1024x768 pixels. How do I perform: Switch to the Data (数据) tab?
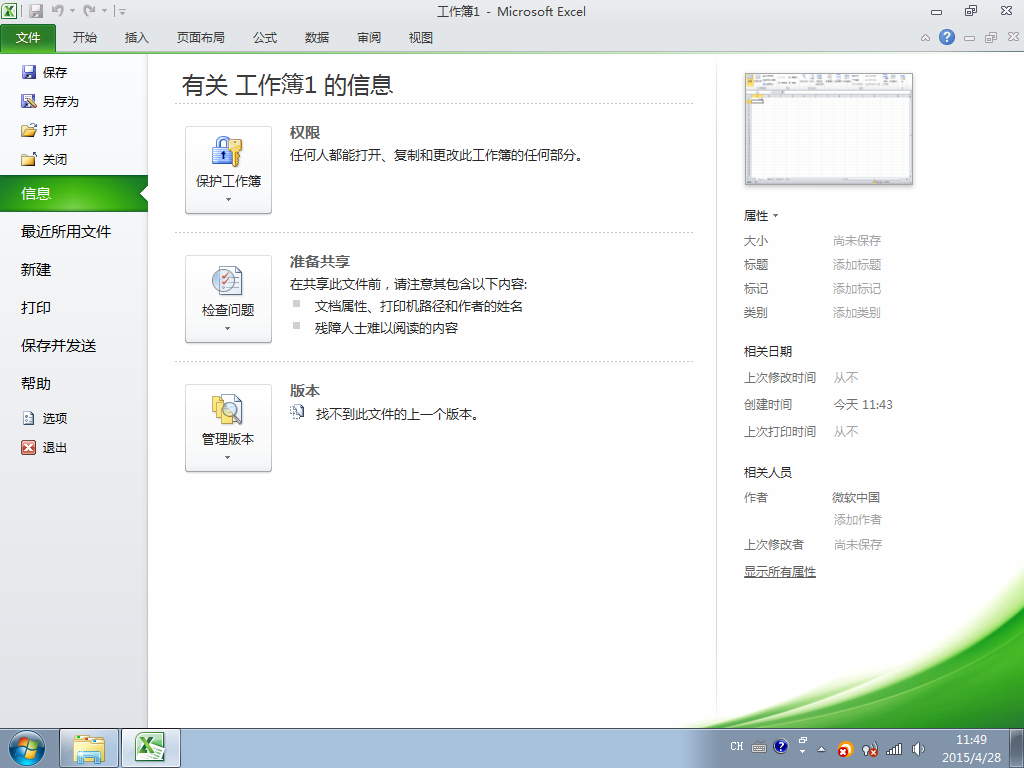click(x=317, y=37)
